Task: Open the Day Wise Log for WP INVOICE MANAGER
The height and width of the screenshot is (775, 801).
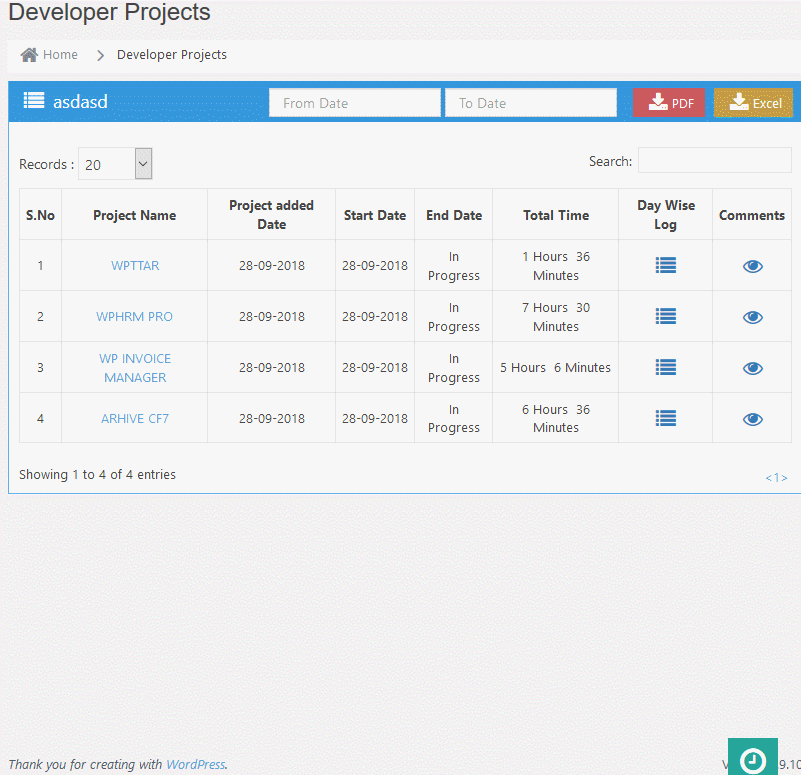Action: 665,367
